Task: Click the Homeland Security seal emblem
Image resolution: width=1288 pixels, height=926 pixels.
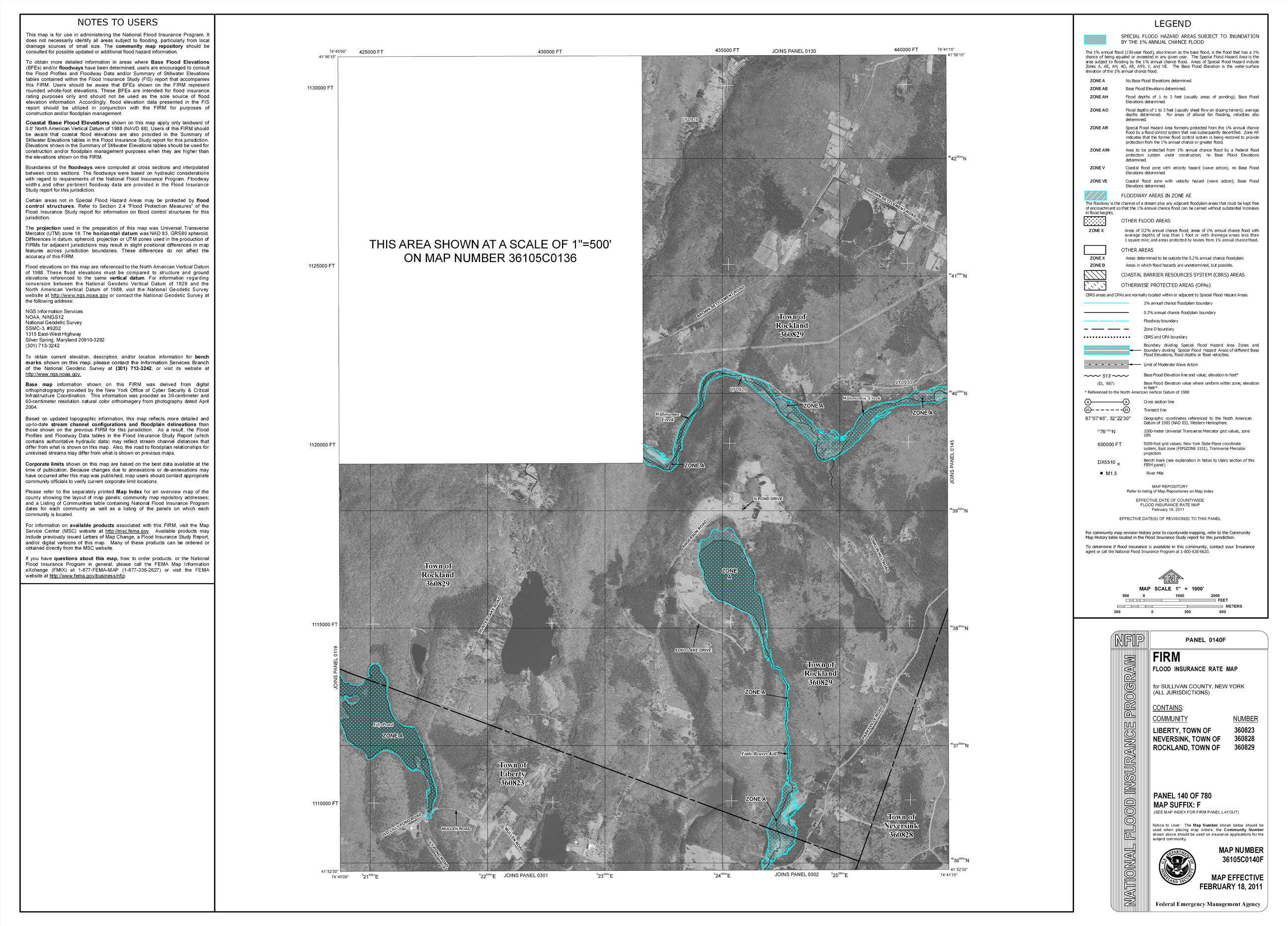Action: tap(1176, 867)
